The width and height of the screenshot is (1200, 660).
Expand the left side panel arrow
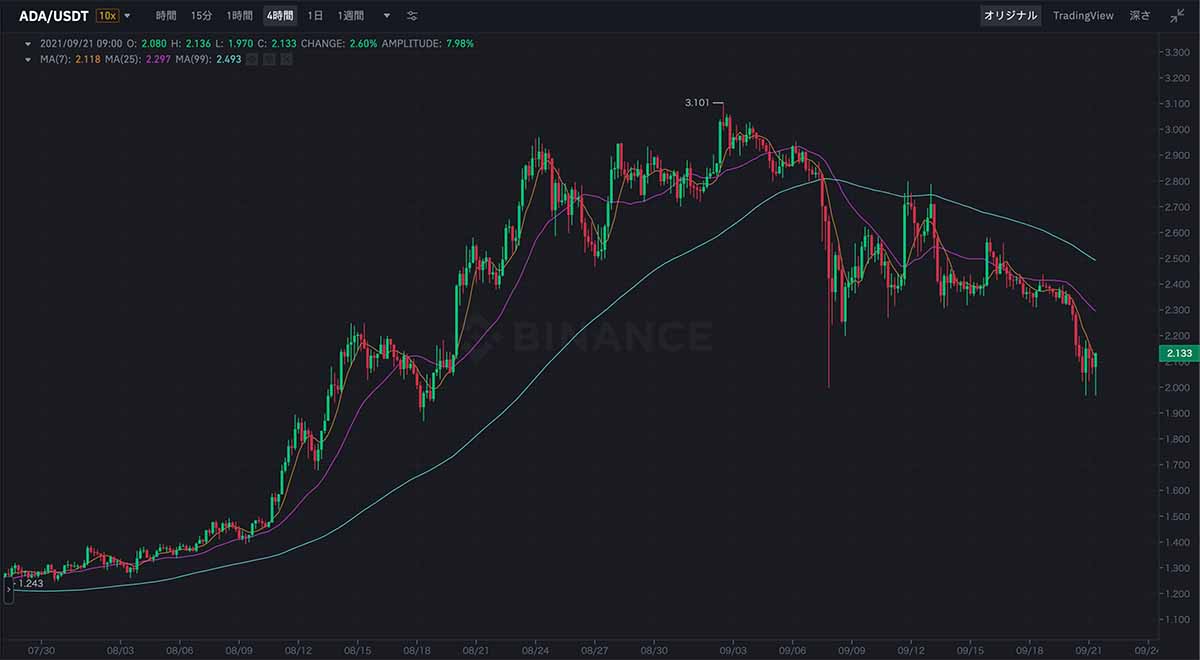[7, 590]
